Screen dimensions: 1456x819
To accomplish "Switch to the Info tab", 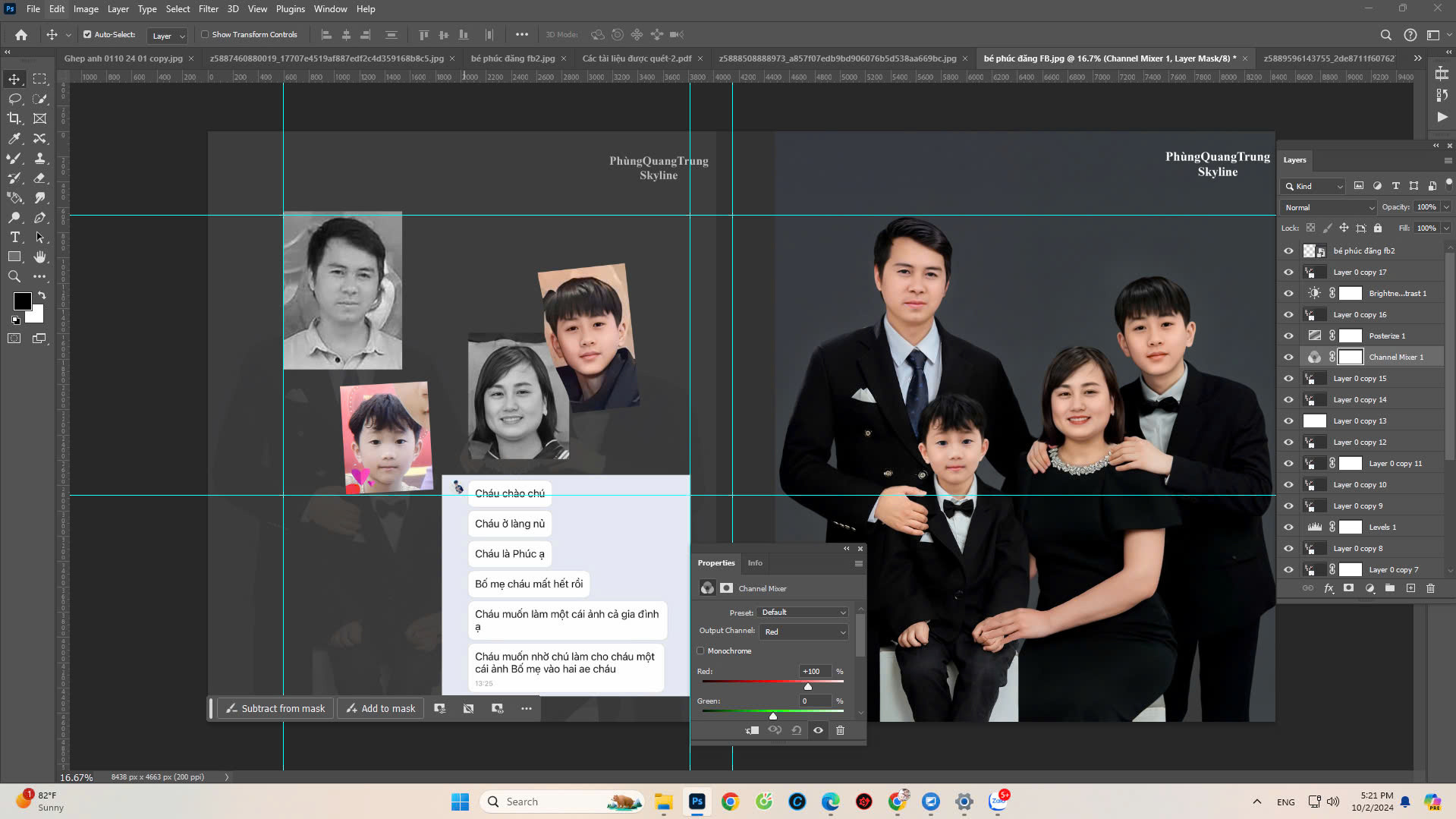I will [754, 562].
